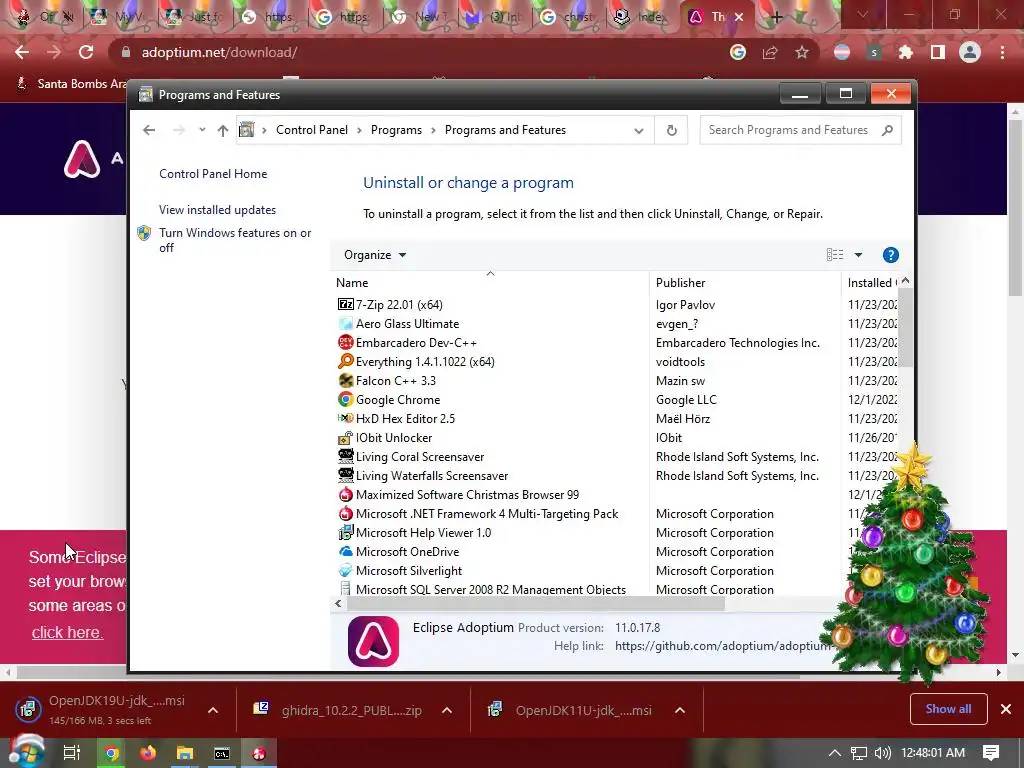Open the recent locations dropdown arrow
This screenshot has width=1024, height=768.
202,129
